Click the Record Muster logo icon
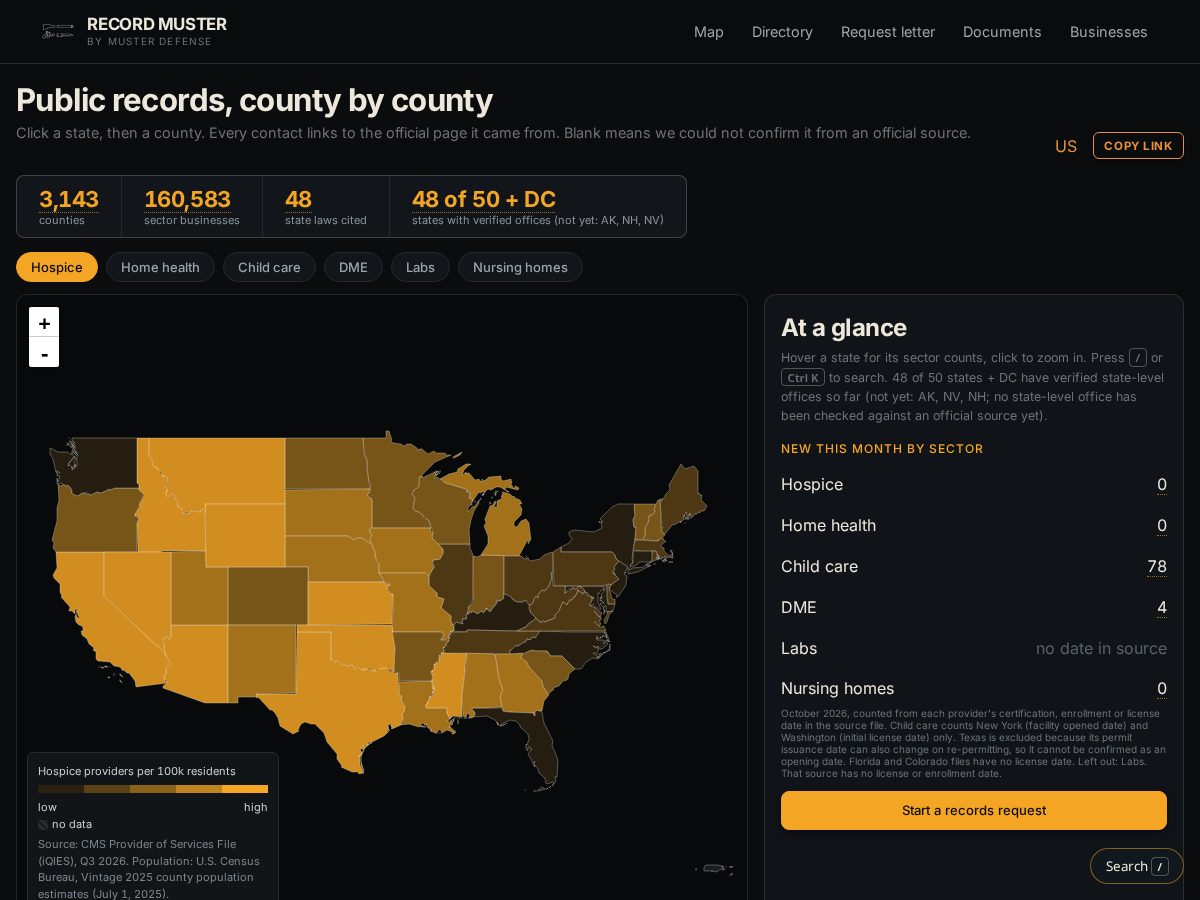 click(58, 32)
